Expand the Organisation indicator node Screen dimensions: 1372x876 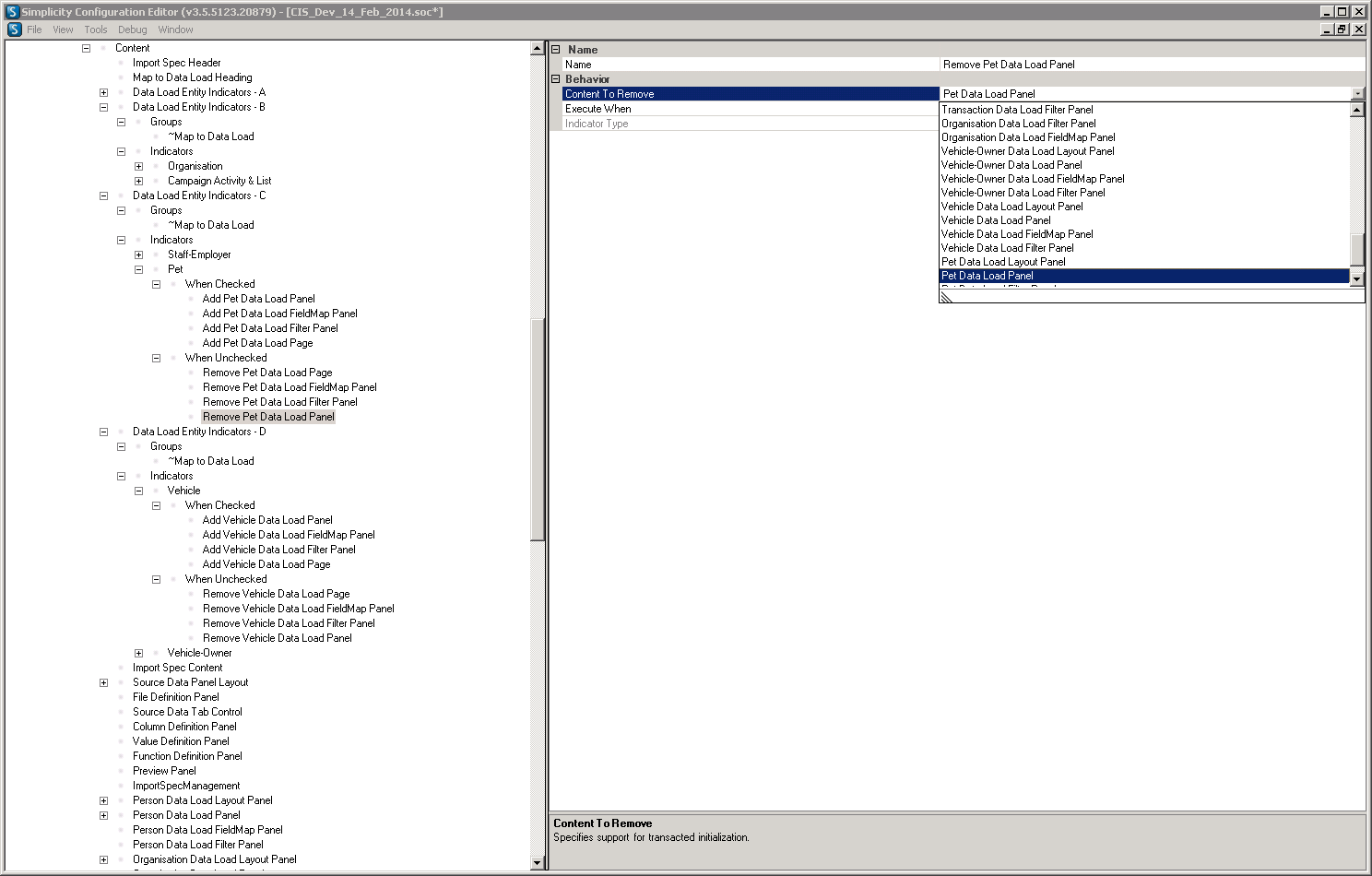(138, 166)
